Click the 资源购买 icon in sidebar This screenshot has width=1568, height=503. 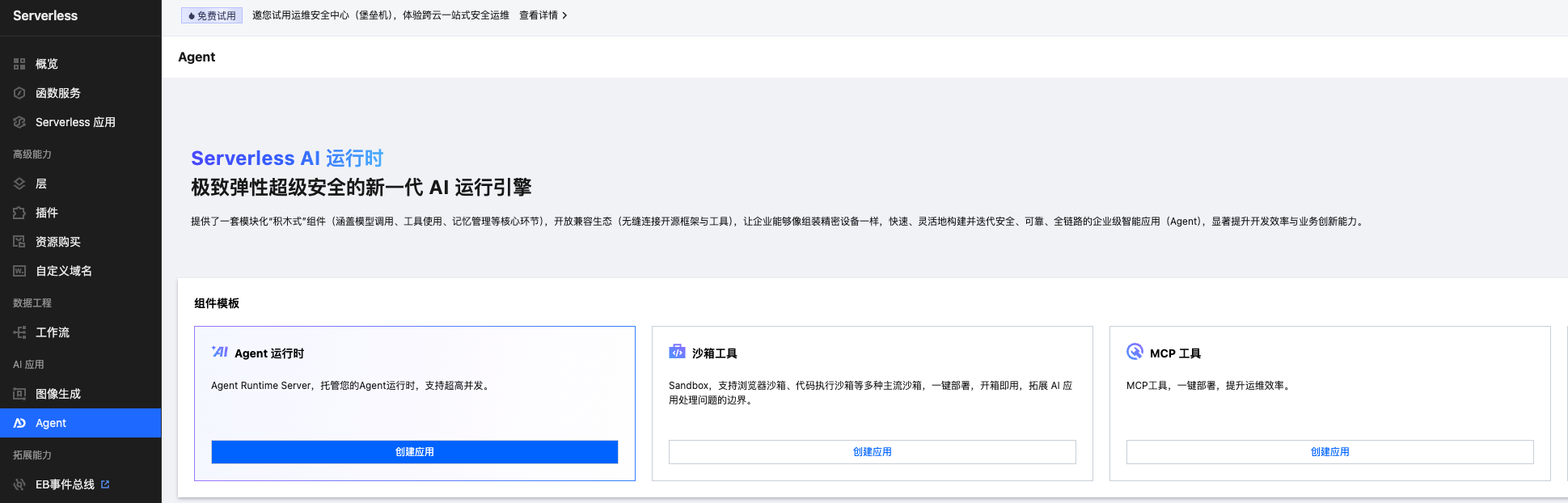click(x=19, y=242)
